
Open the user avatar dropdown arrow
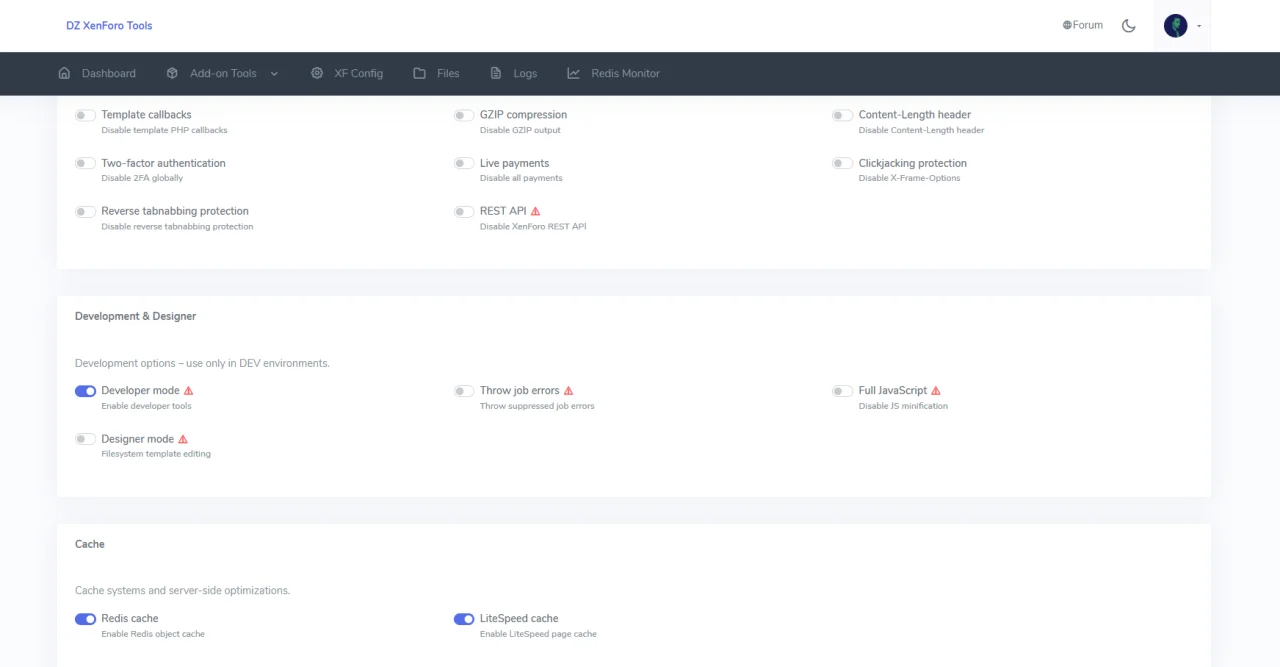1199,26
